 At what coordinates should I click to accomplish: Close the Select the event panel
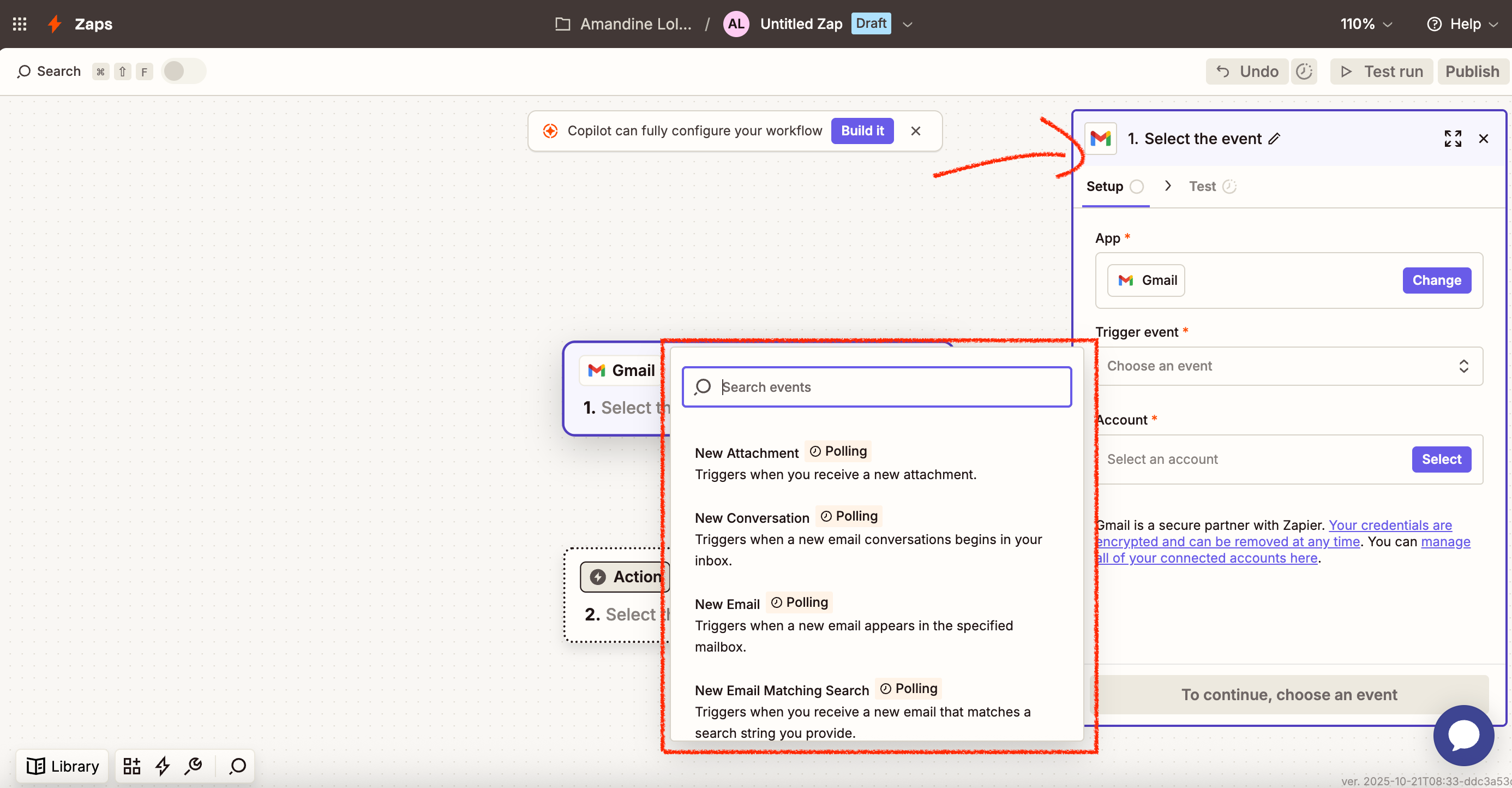coord(1483,139)
